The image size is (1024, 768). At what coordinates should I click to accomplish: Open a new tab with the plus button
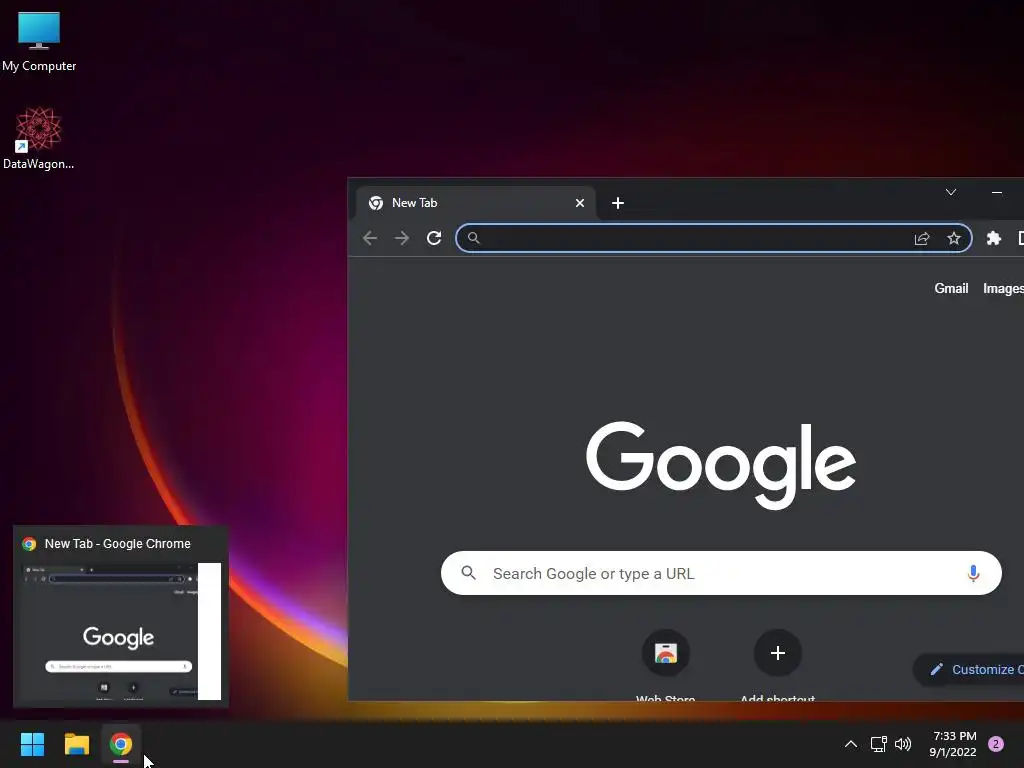[x=618, y=203]
